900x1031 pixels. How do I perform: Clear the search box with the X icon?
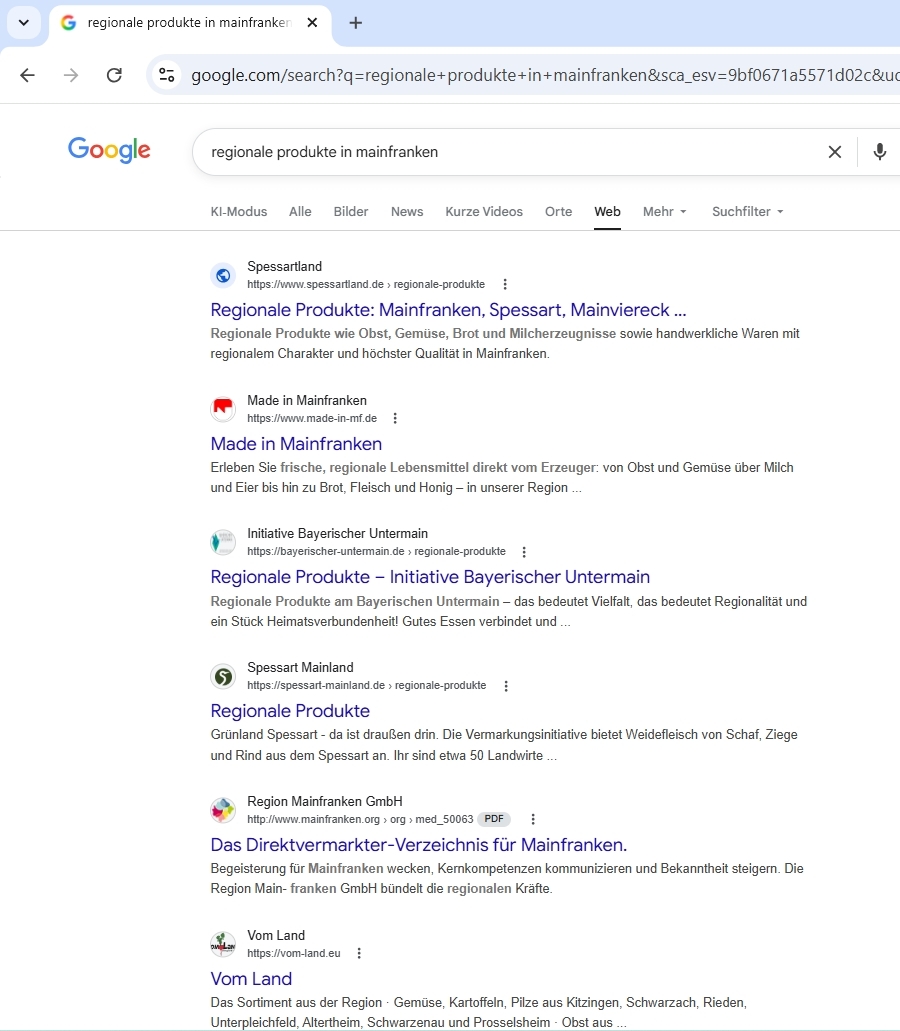tap(834, 152)
